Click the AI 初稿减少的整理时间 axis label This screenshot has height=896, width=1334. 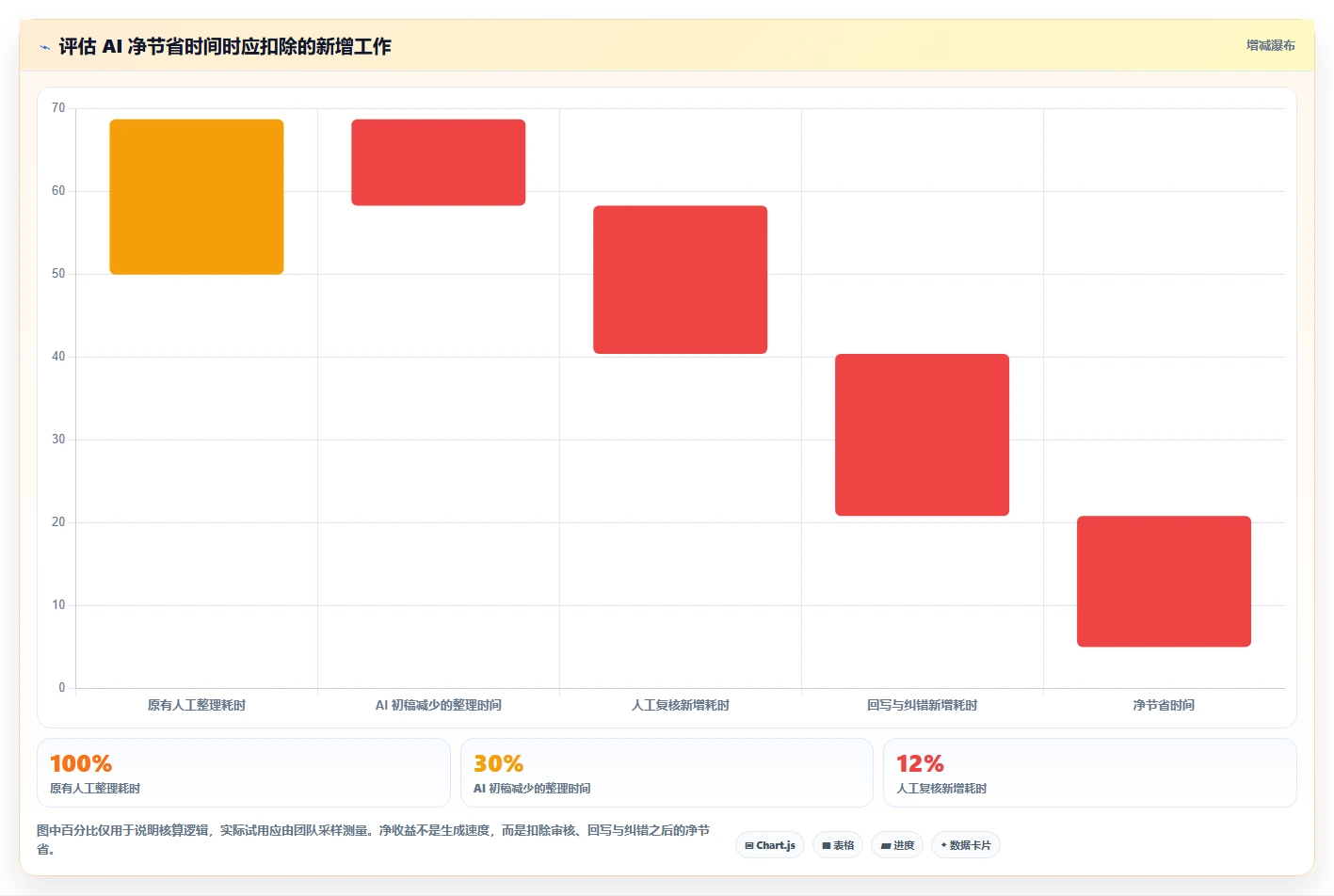pos(439,705)
